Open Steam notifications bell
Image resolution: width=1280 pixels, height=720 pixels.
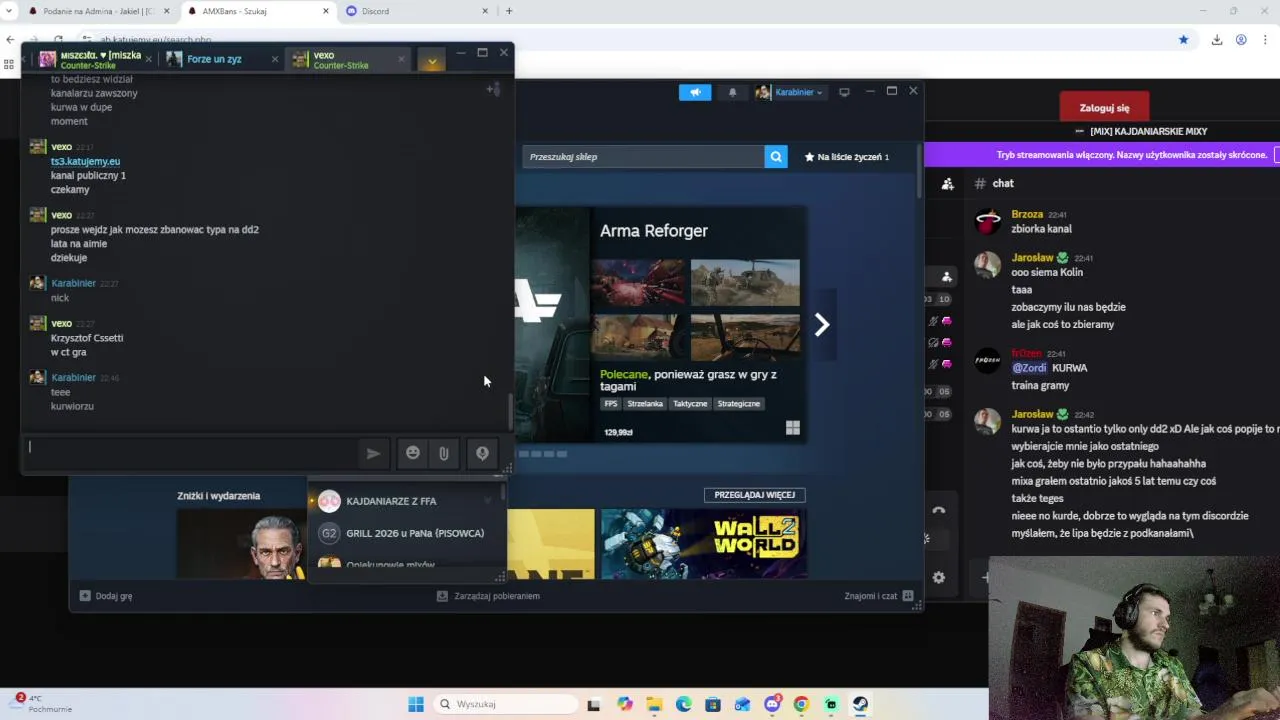[732, 92]
